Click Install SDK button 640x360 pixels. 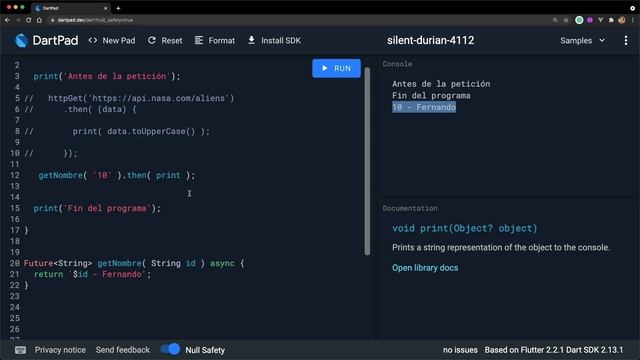pos(274,40)
